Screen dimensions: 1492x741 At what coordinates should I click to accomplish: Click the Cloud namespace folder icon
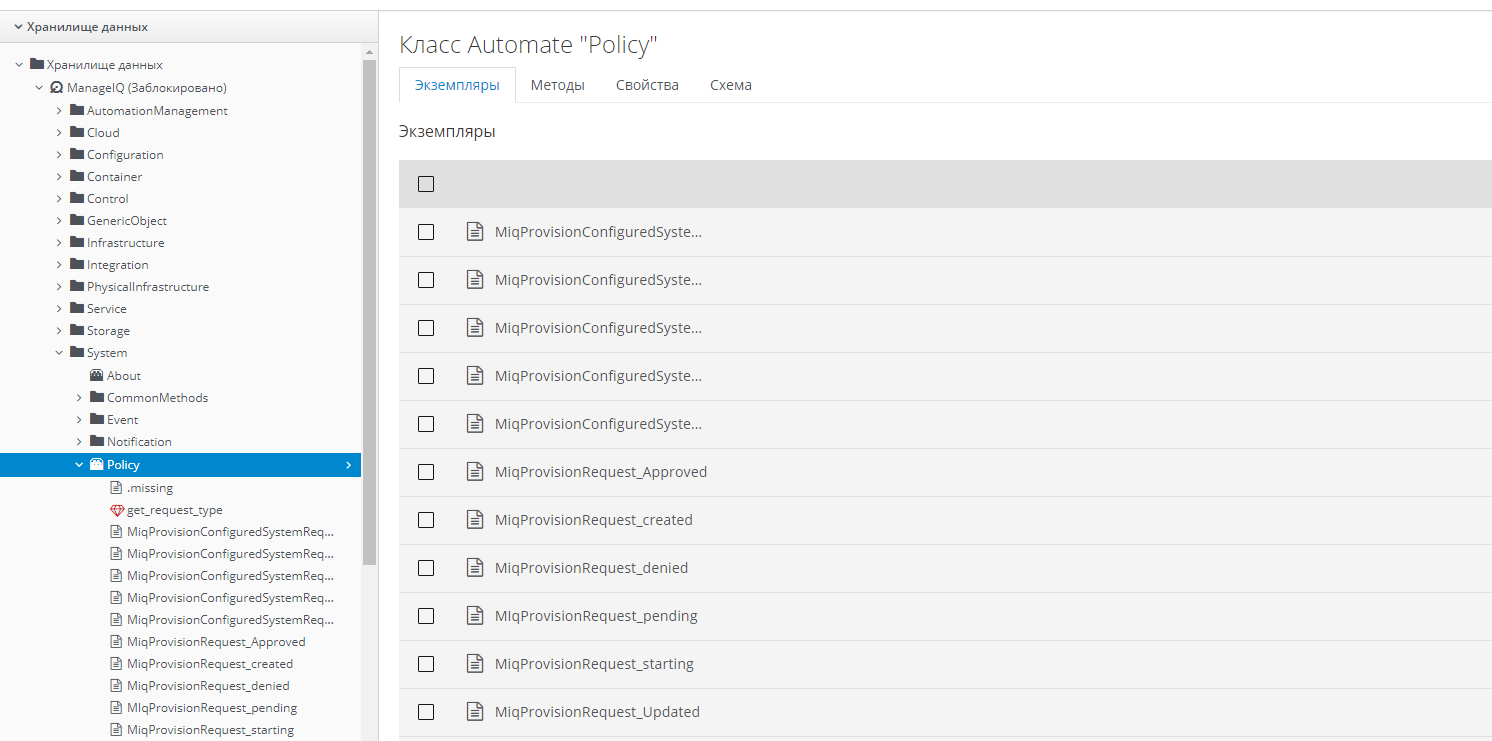77,132
